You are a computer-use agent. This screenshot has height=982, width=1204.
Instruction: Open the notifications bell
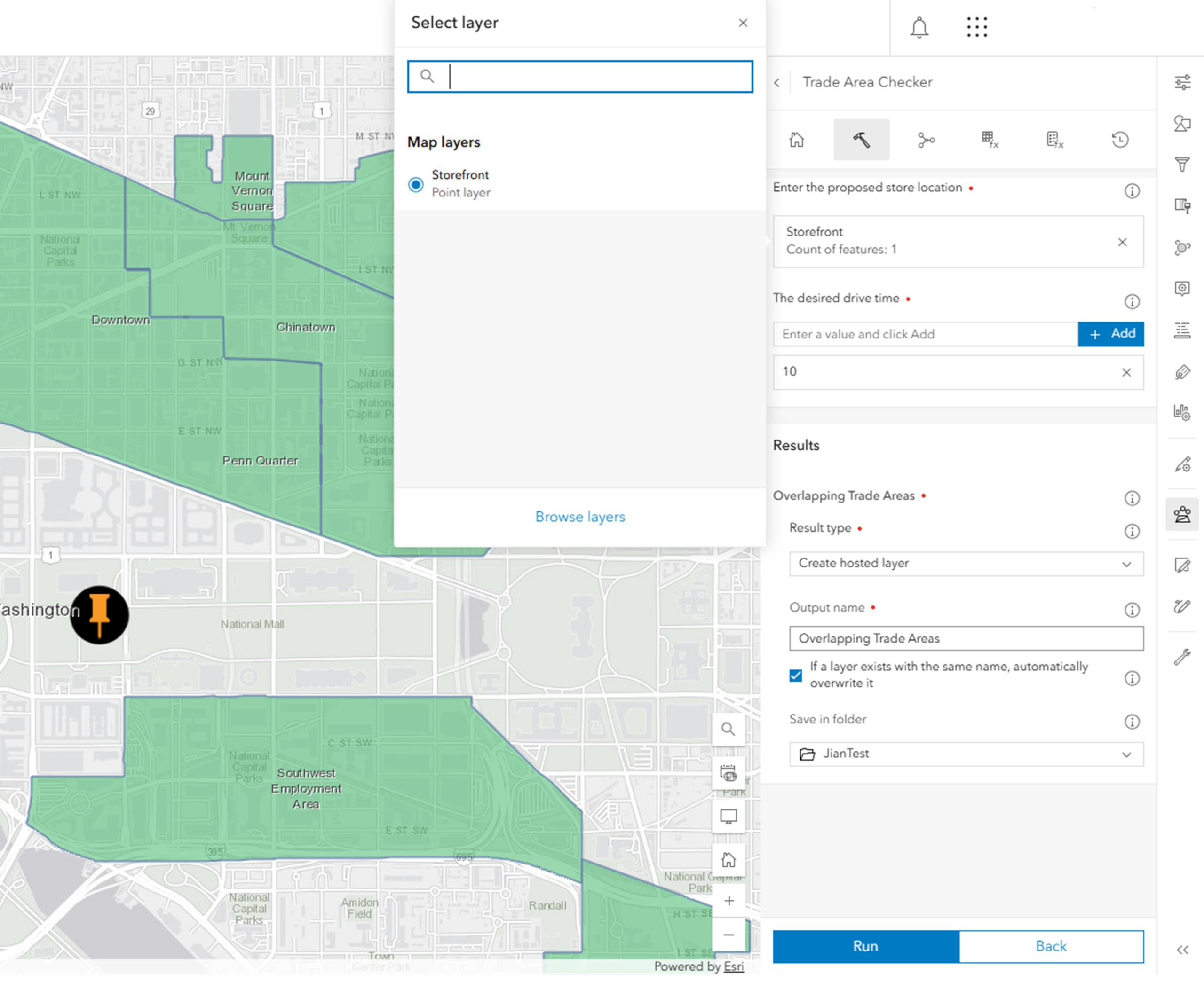tap(919, 27)
